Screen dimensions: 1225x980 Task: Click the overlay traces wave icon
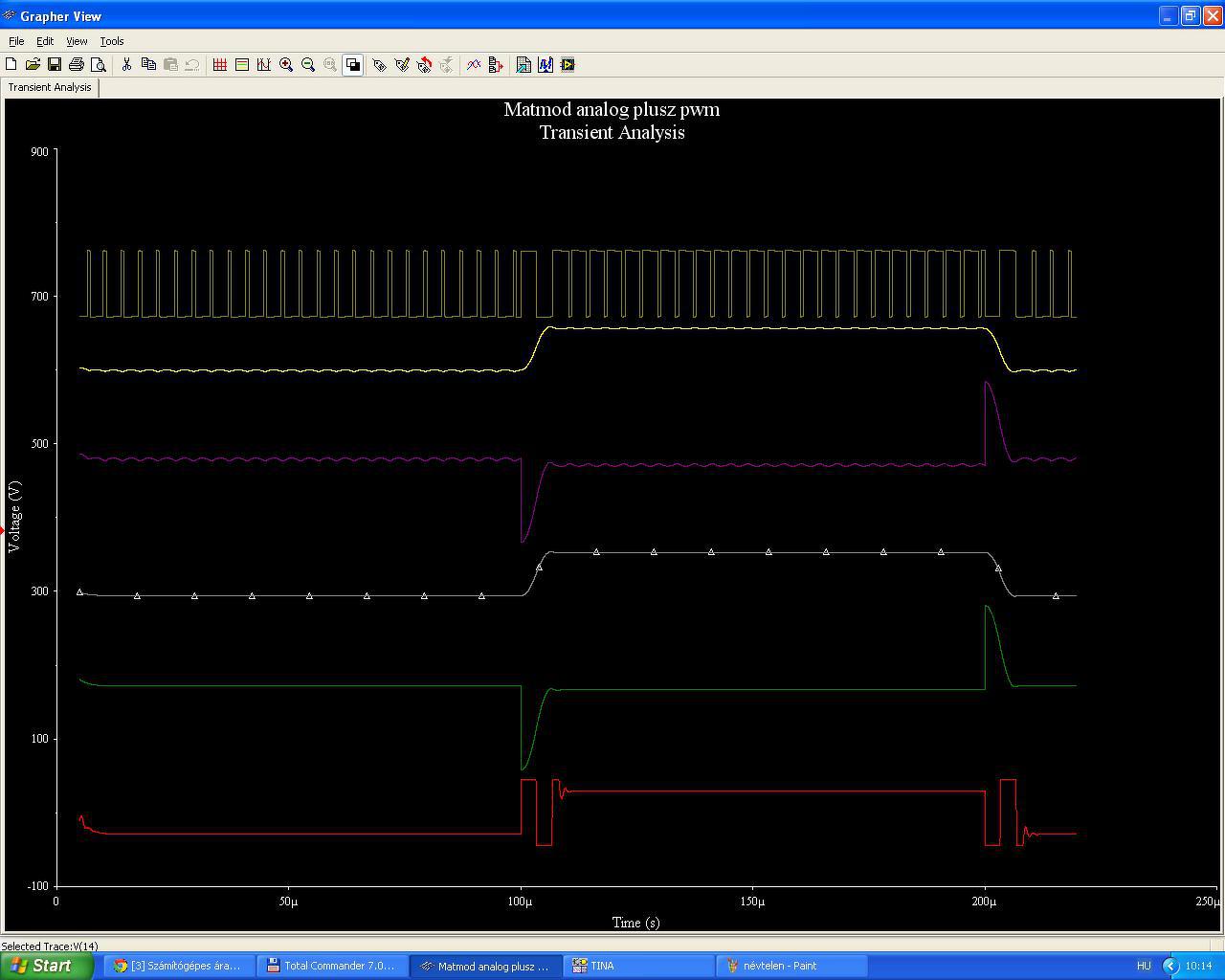(474, 64)
